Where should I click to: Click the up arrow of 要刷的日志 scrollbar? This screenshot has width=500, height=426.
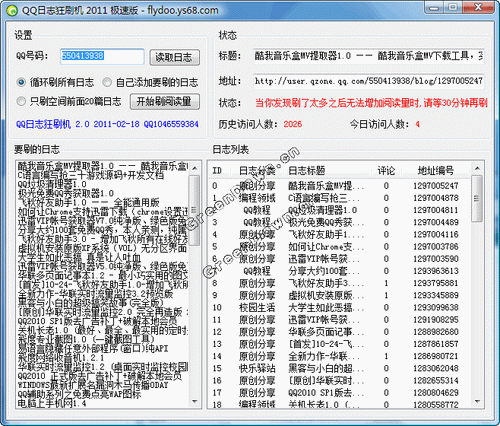pyautogui.click(x=195, y=168)
